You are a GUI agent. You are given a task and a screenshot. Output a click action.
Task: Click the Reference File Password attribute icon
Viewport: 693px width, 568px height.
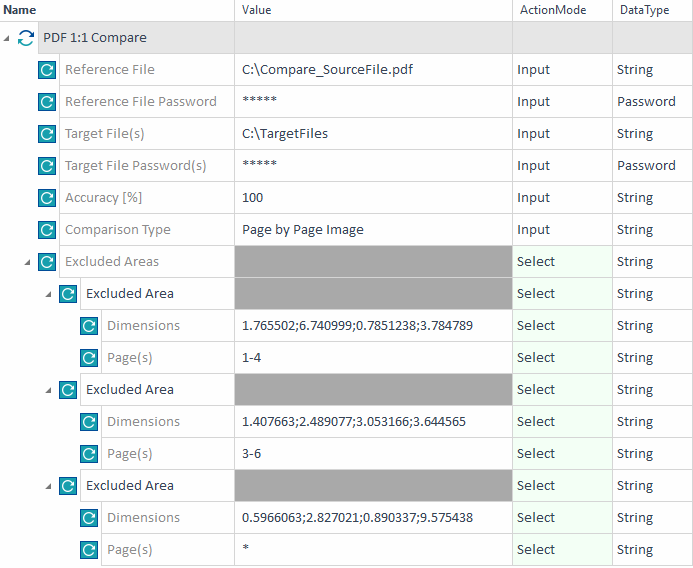[x=46, y=102]
